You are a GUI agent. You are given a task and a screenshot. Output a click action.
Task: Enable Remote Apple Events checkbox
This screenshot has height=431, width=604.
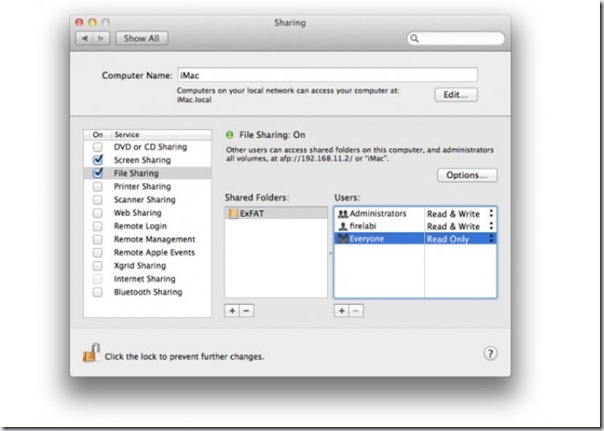point(98,252)
